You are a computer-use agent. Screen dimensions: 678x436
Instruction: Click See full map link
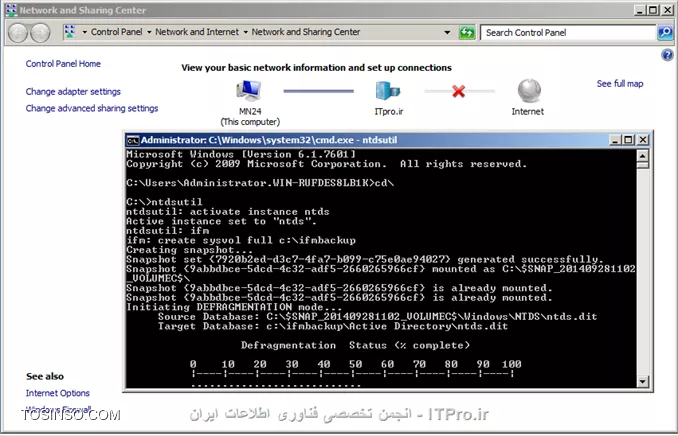click(620, 83)
